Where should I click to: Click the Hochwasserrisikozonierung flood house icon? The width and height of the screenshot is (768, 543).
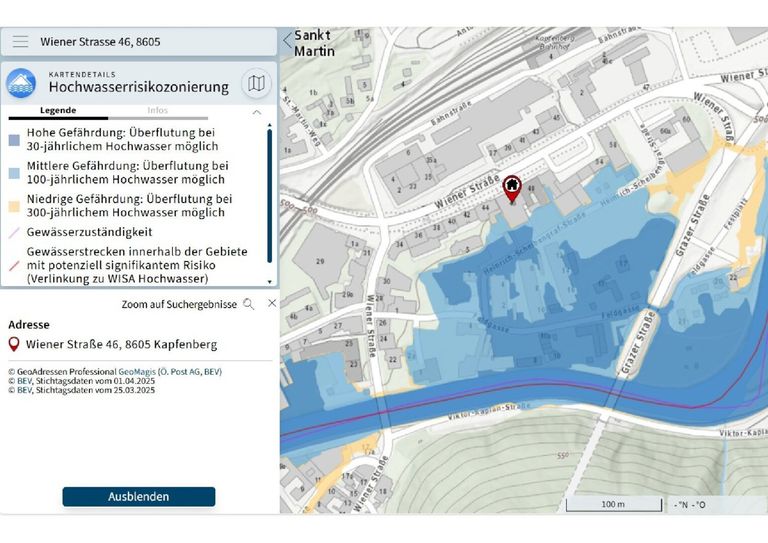(x=21, y=83)
